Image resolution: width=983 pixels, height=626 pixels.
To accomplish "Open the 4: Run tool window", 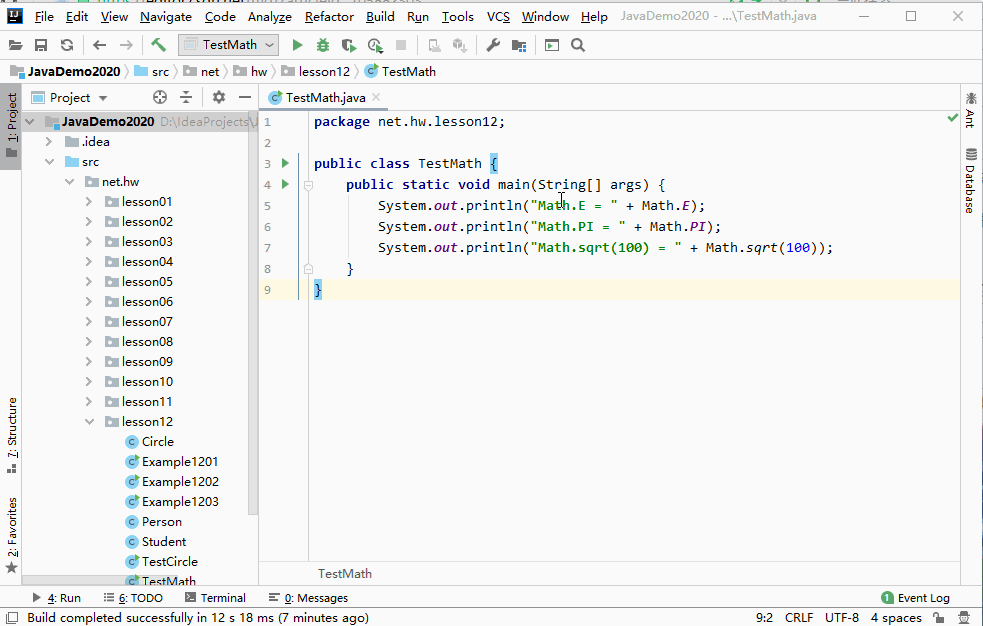I will point(56,598).
